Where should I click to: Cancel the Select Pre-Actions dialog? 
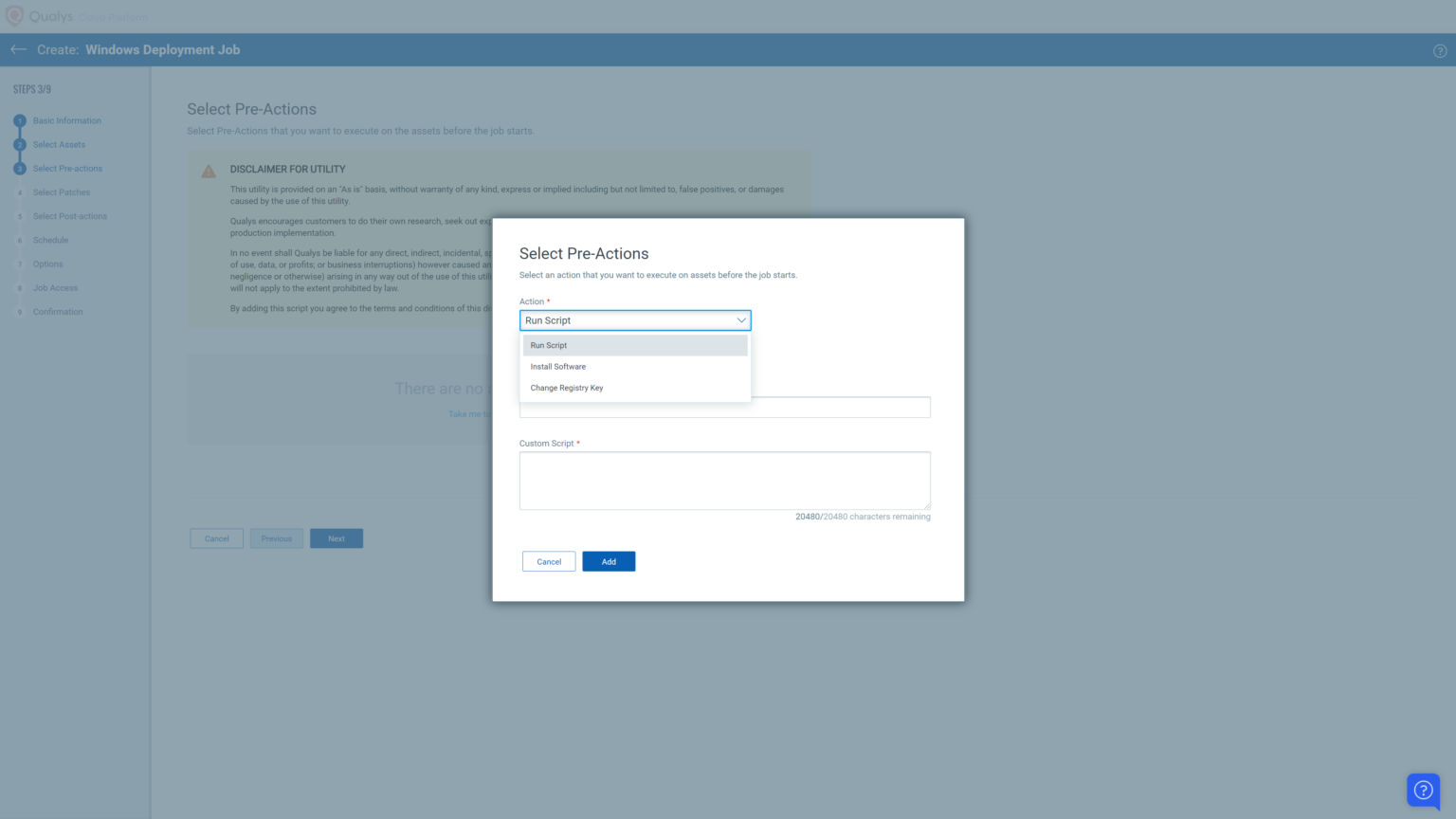[x=548, y=561]
